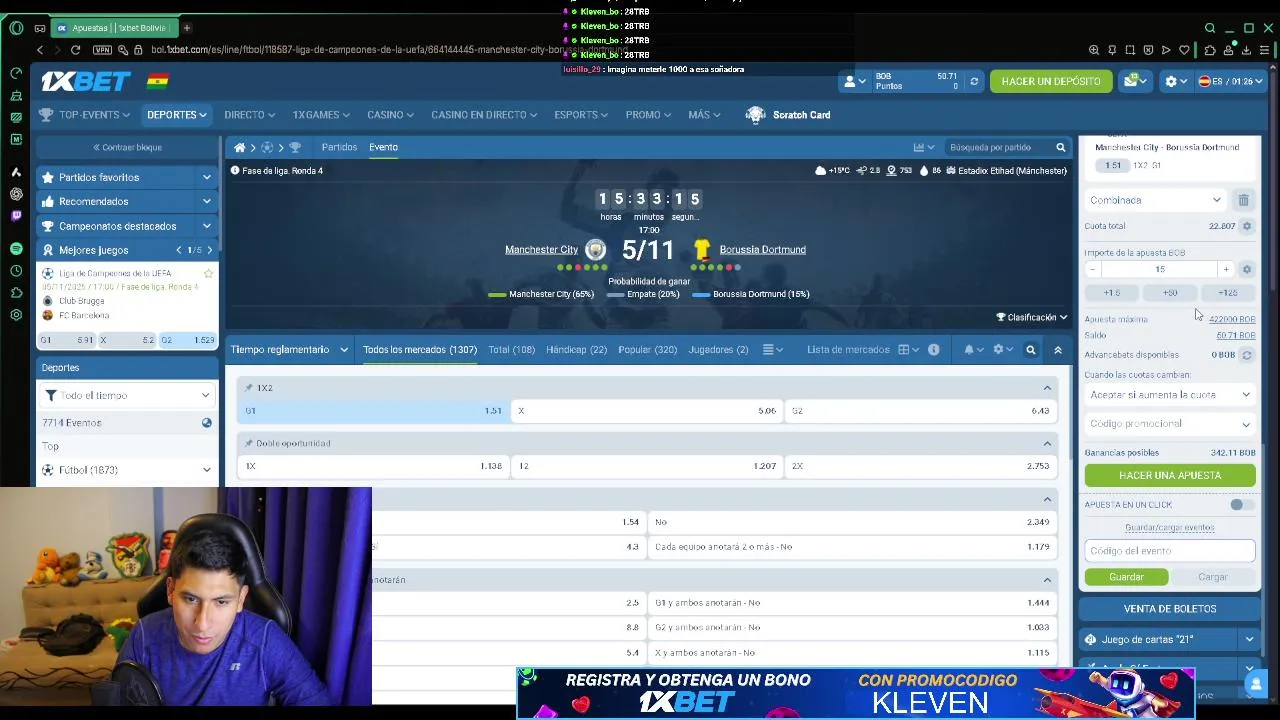This screenshot has height=720, width=1280.
Task: Go to next Mejores juegos slide
Action: [209, 250]
